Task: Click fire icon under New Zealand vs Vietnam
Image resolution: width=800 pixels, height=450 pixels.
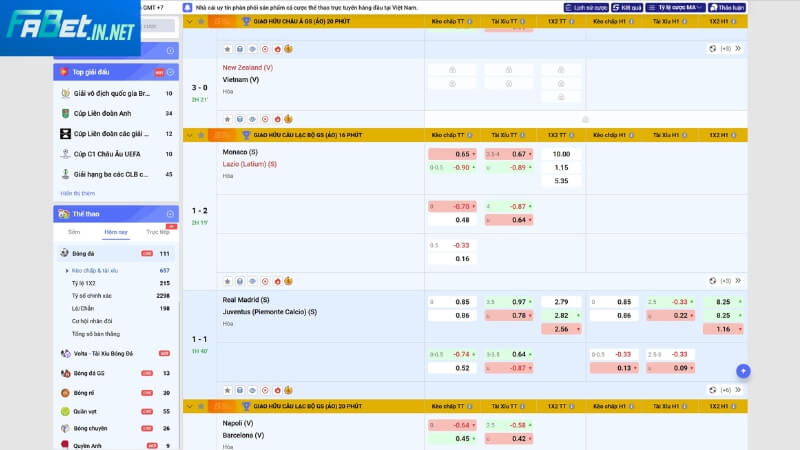Action: click(x=278, y=119)
